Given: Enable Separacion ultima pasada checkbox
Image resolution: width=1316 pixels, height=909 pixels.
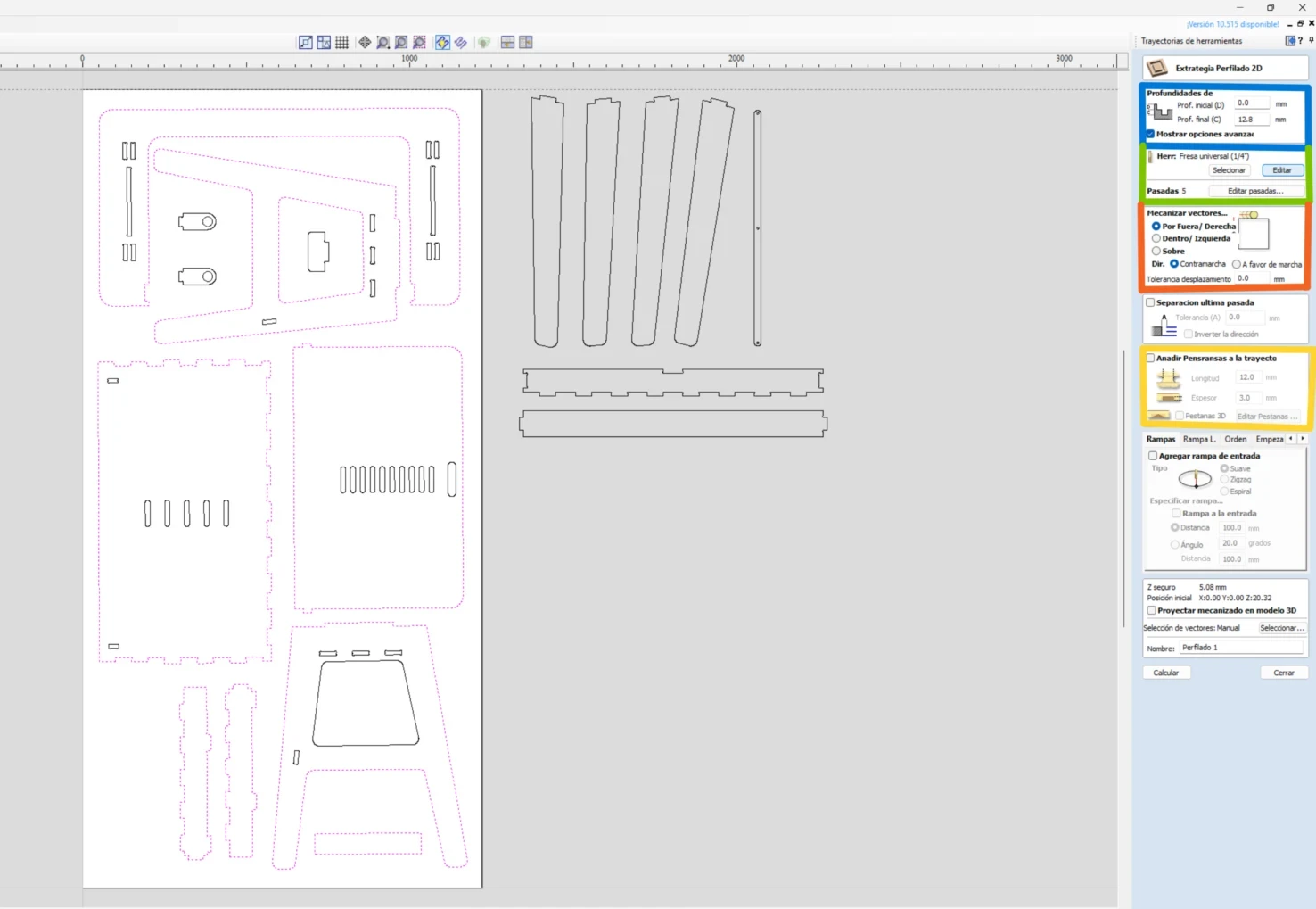Looking at the screenshot, I should 1150,302.
